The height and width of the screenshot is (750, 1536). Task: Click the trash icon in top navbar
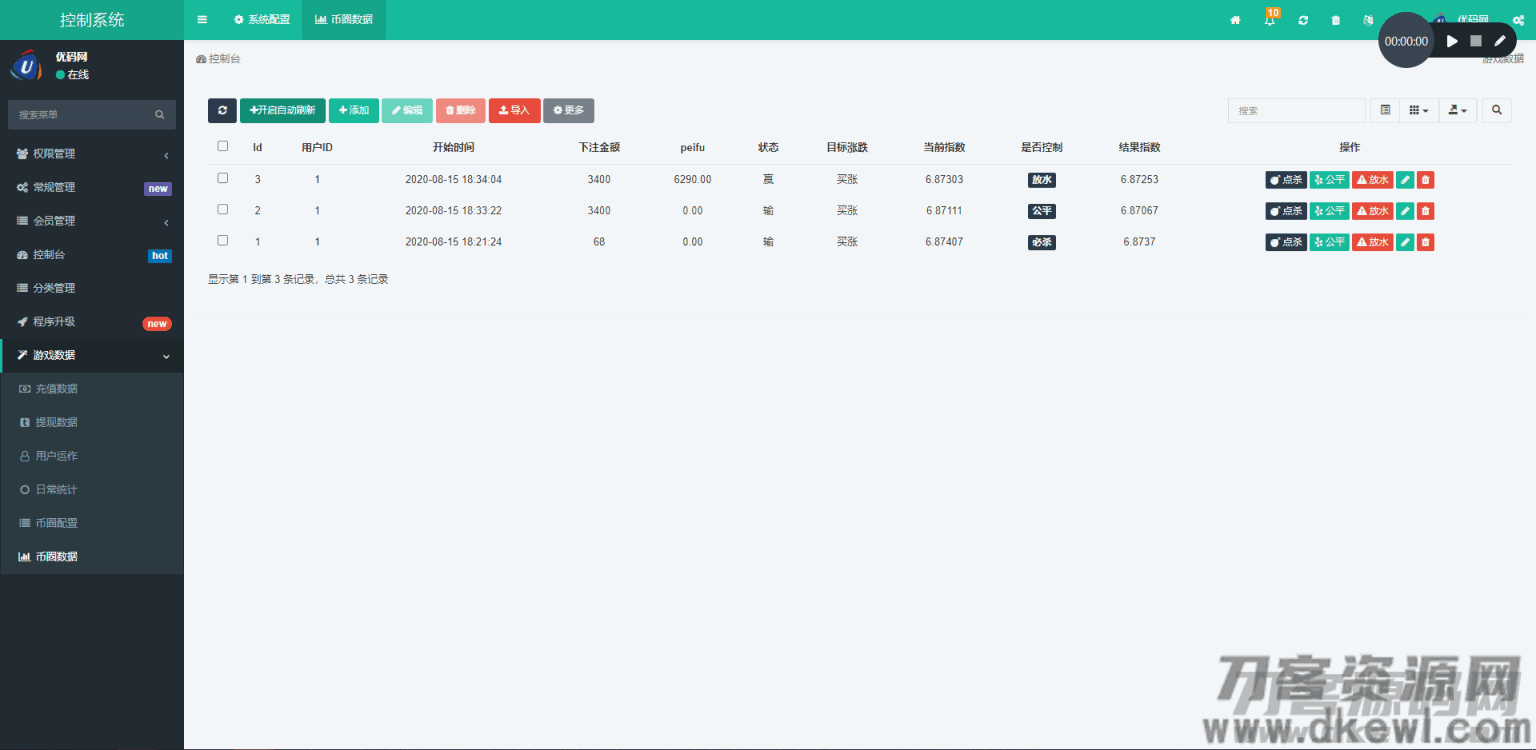1336,20
